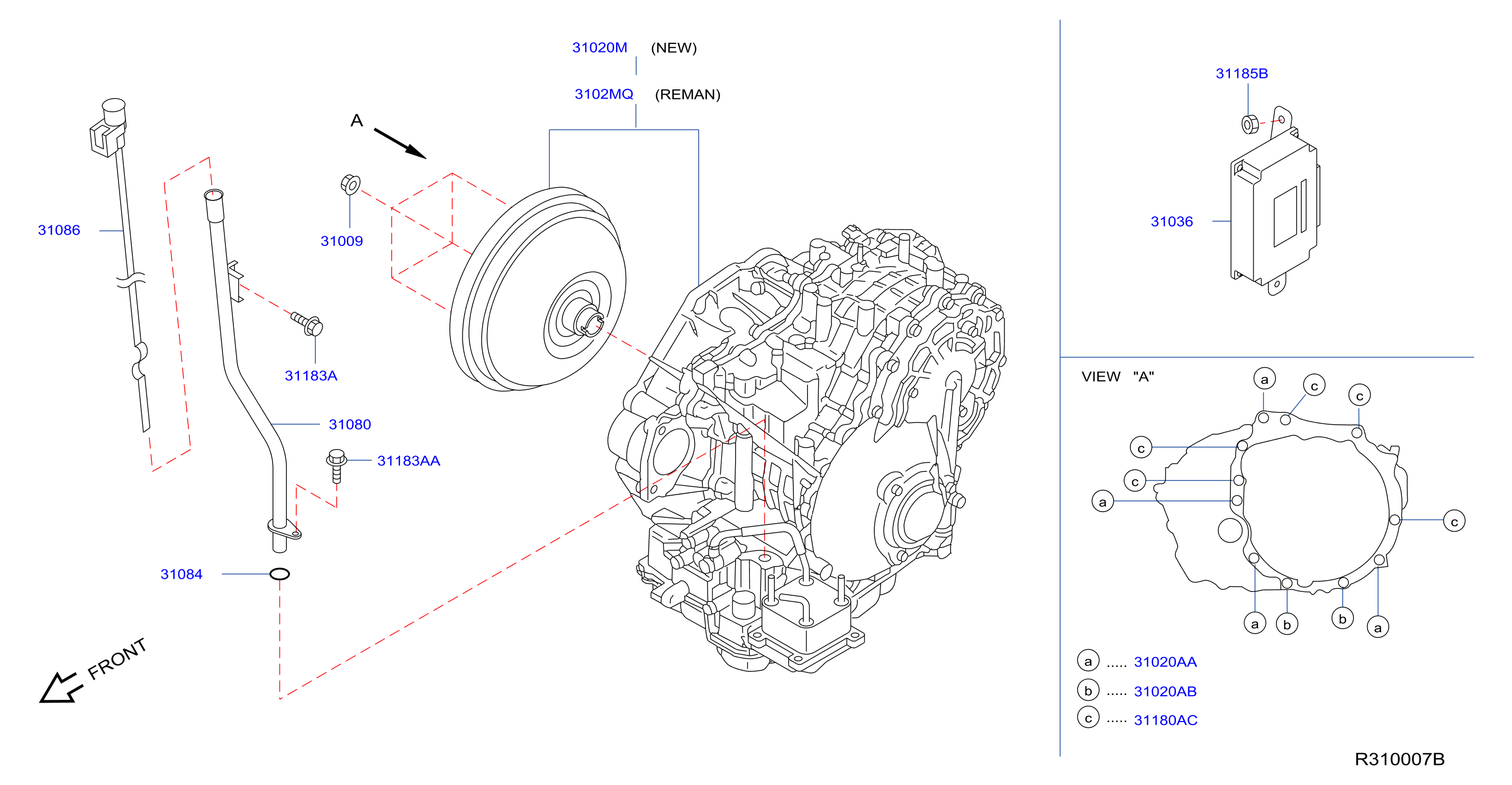Open the 31036 control module label
Viewport: 1512px width, 785px height.
1172,221
